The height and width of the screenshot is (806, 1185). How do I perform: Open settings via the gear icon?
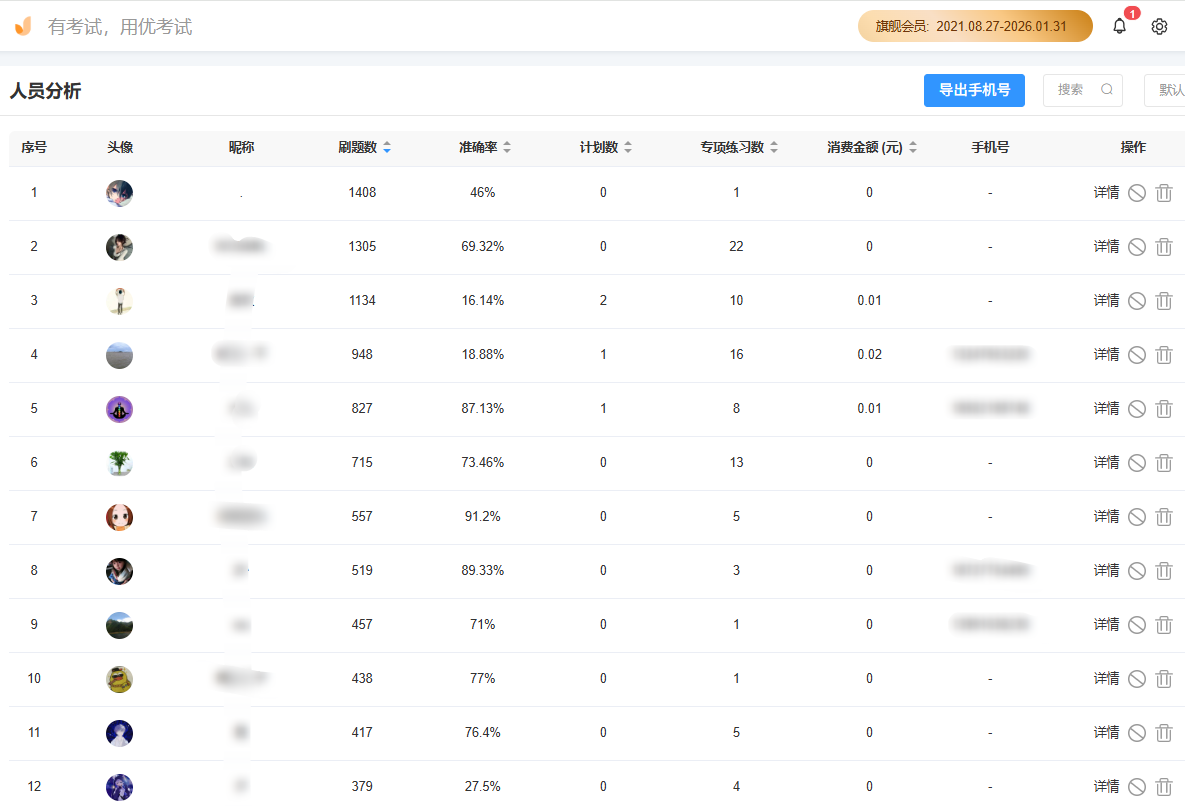pyautogui.click(x=1159, y=27)
